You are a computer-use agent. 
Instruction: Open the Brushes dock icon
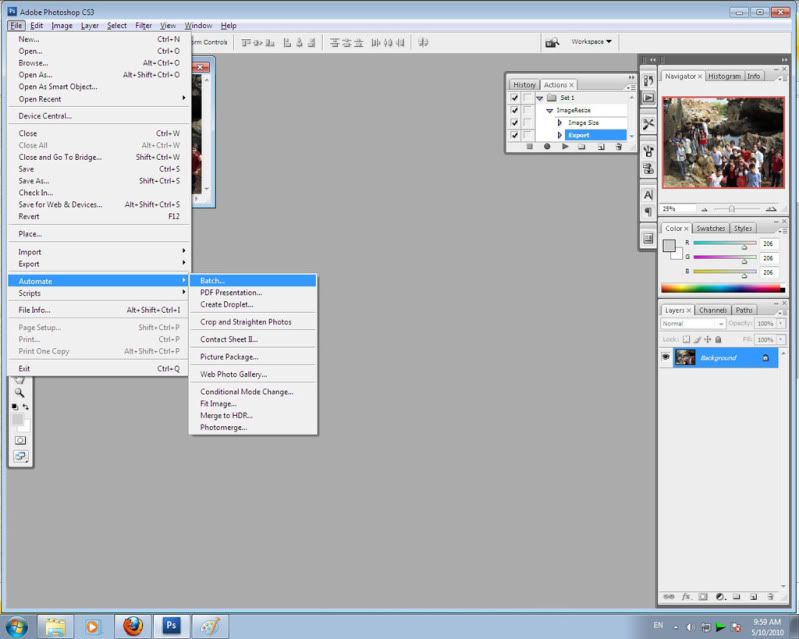click(648, 151)
